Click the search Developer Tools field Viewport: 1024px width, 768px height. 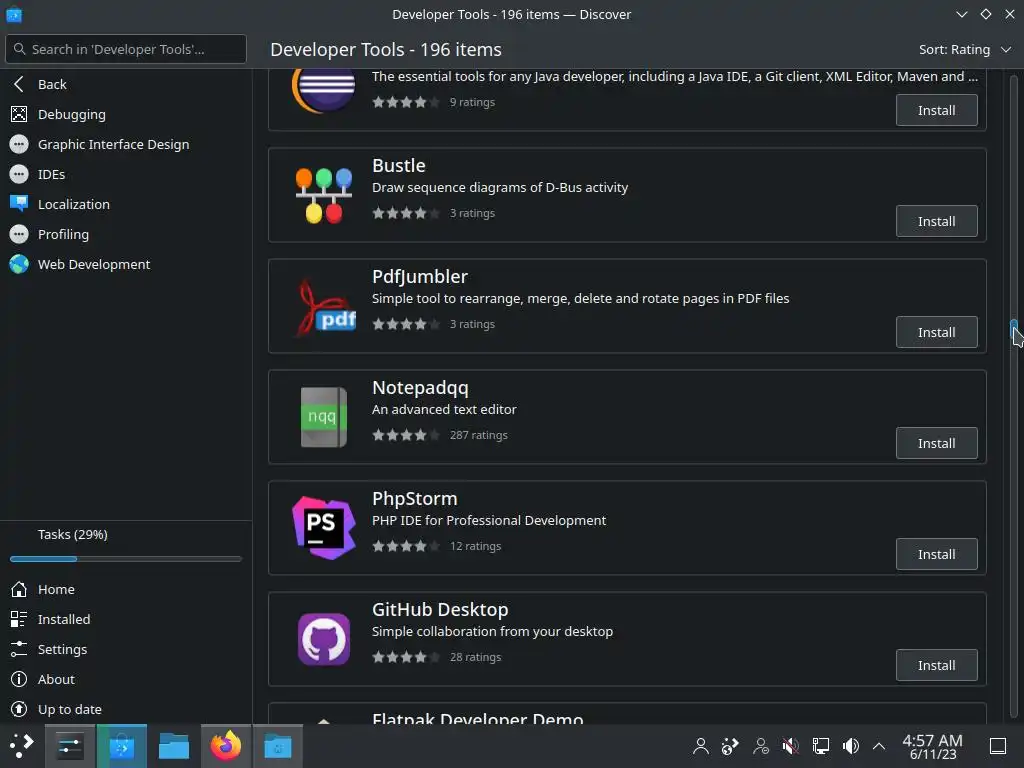[x=126, y=49]
